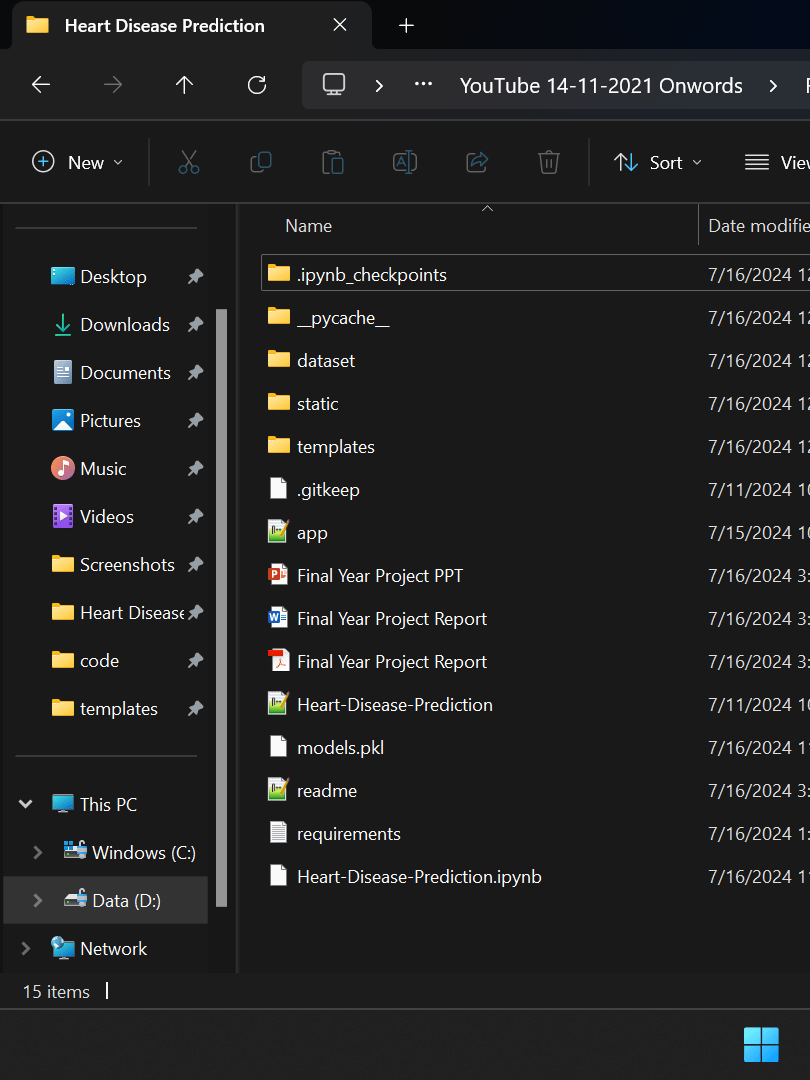This screenshot has height=1080, width=810.
Task: Select the Final Year Project PPT file
Action: tap(380, 576)
